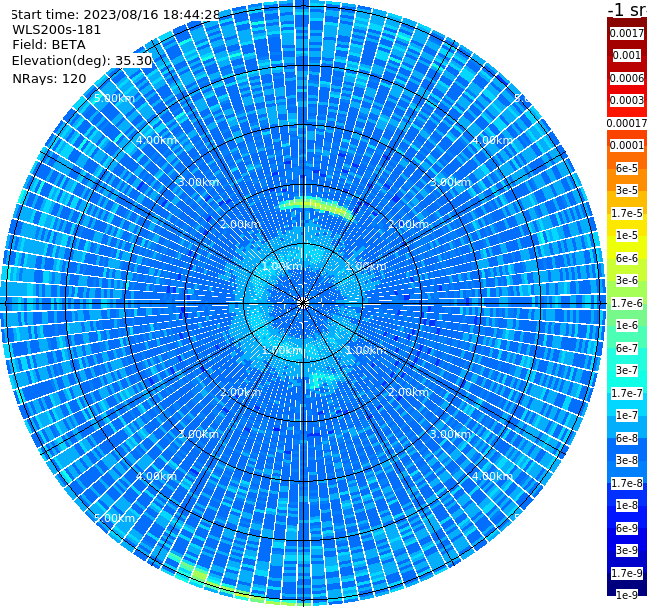Select the 3e-5 colorbar tick
The height and width of the screenshot is (607, 647).
[x=627, y=190]
